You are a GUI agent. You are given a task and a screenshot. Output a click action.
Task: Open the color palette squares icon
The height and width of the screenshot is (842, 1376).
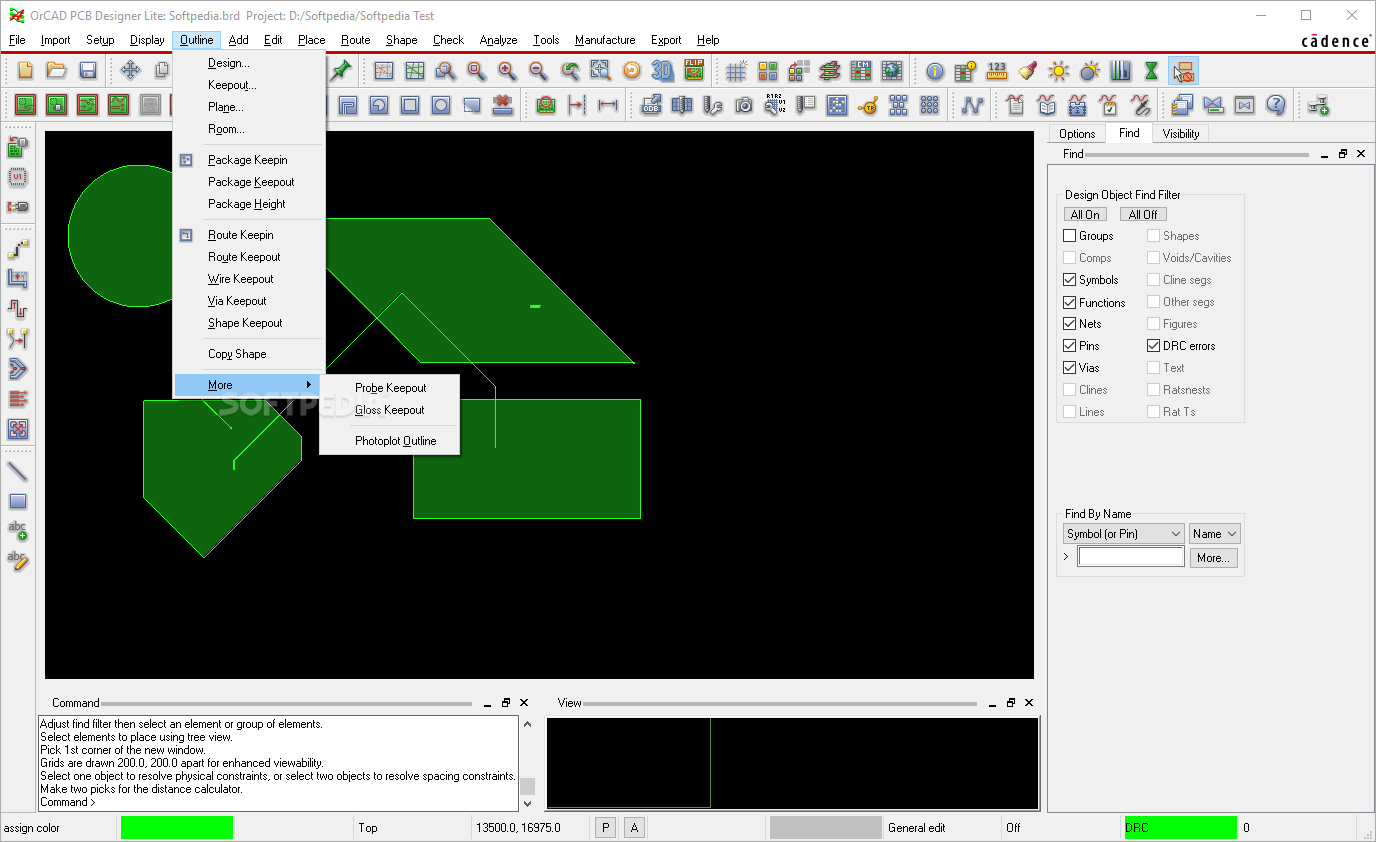click(x=767, y=71)
